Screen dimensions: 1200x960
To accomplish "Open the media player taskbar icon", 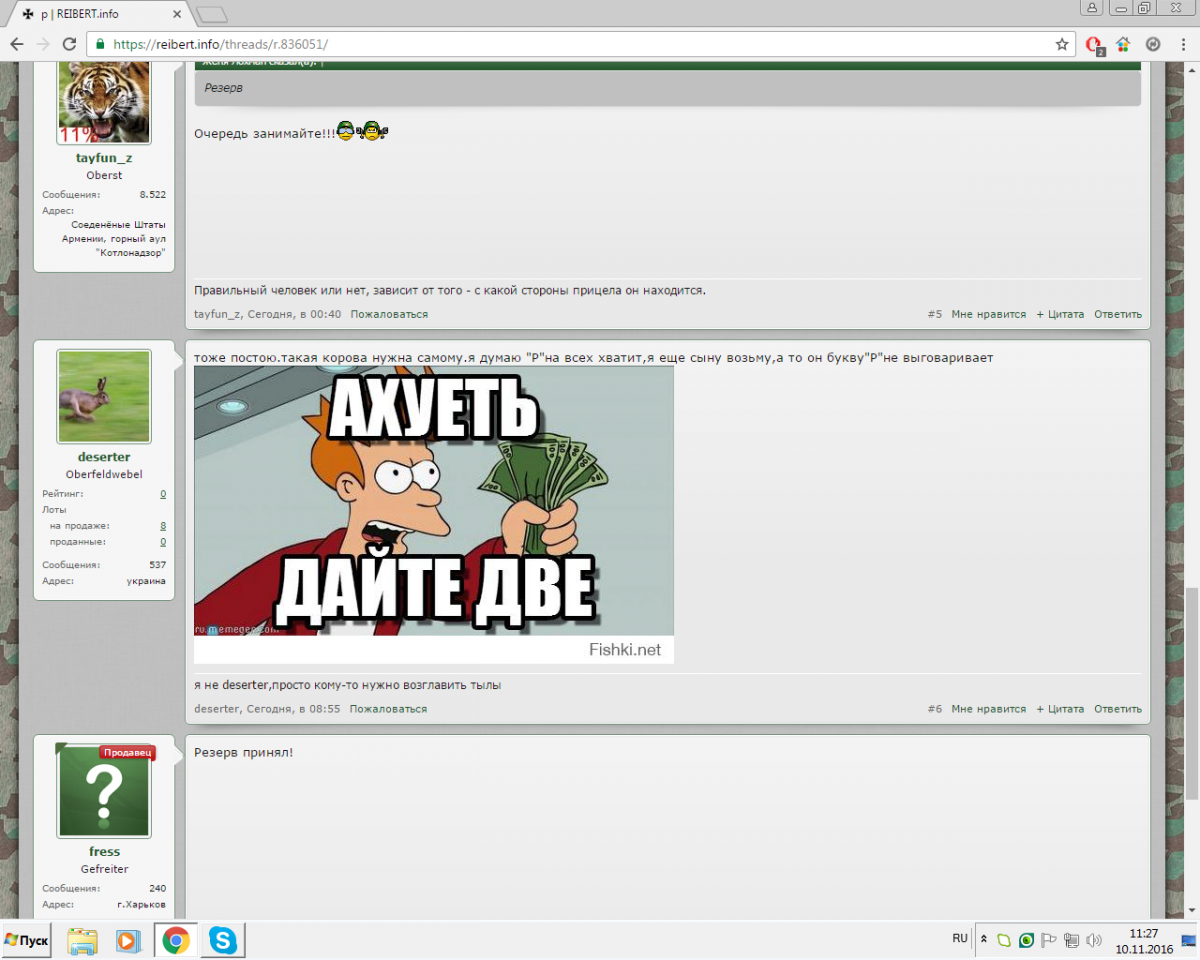I will 128,941.
